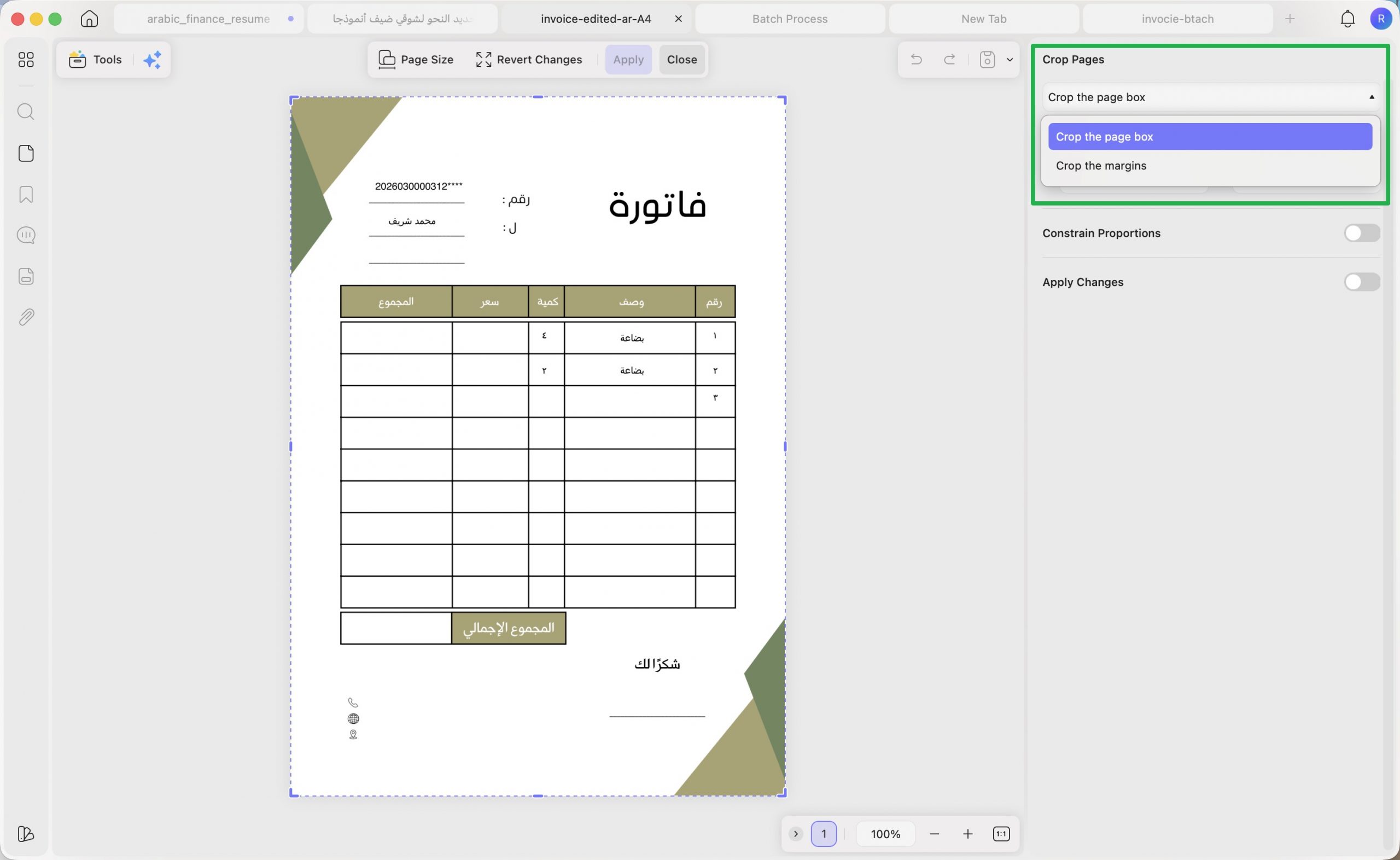
Task: Collapse the Crop the page box dropdown
Action: pos(1211,97)
